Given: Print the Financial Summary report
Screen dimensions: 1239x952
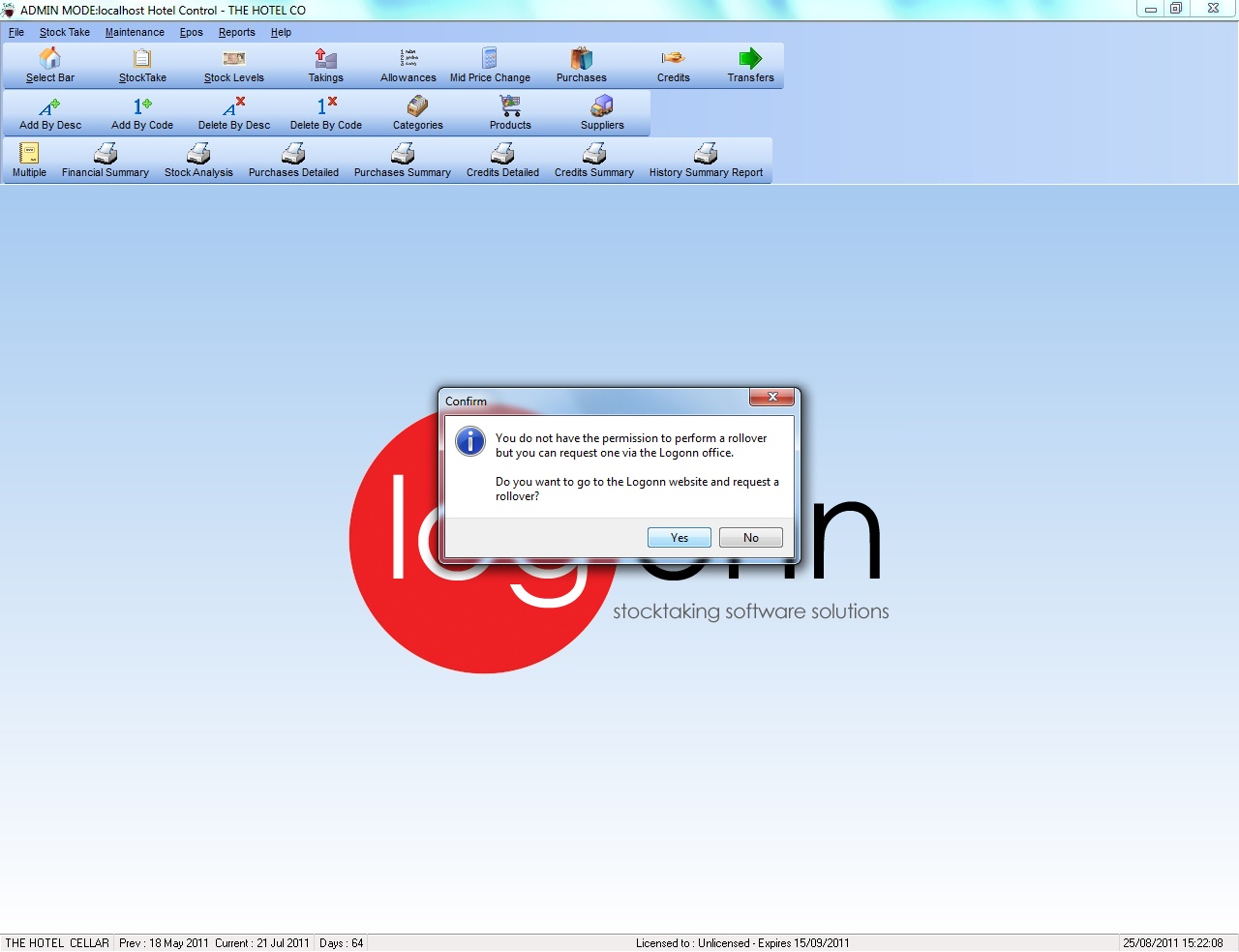Looking at the screenshot, I should (x=106, y=161).
